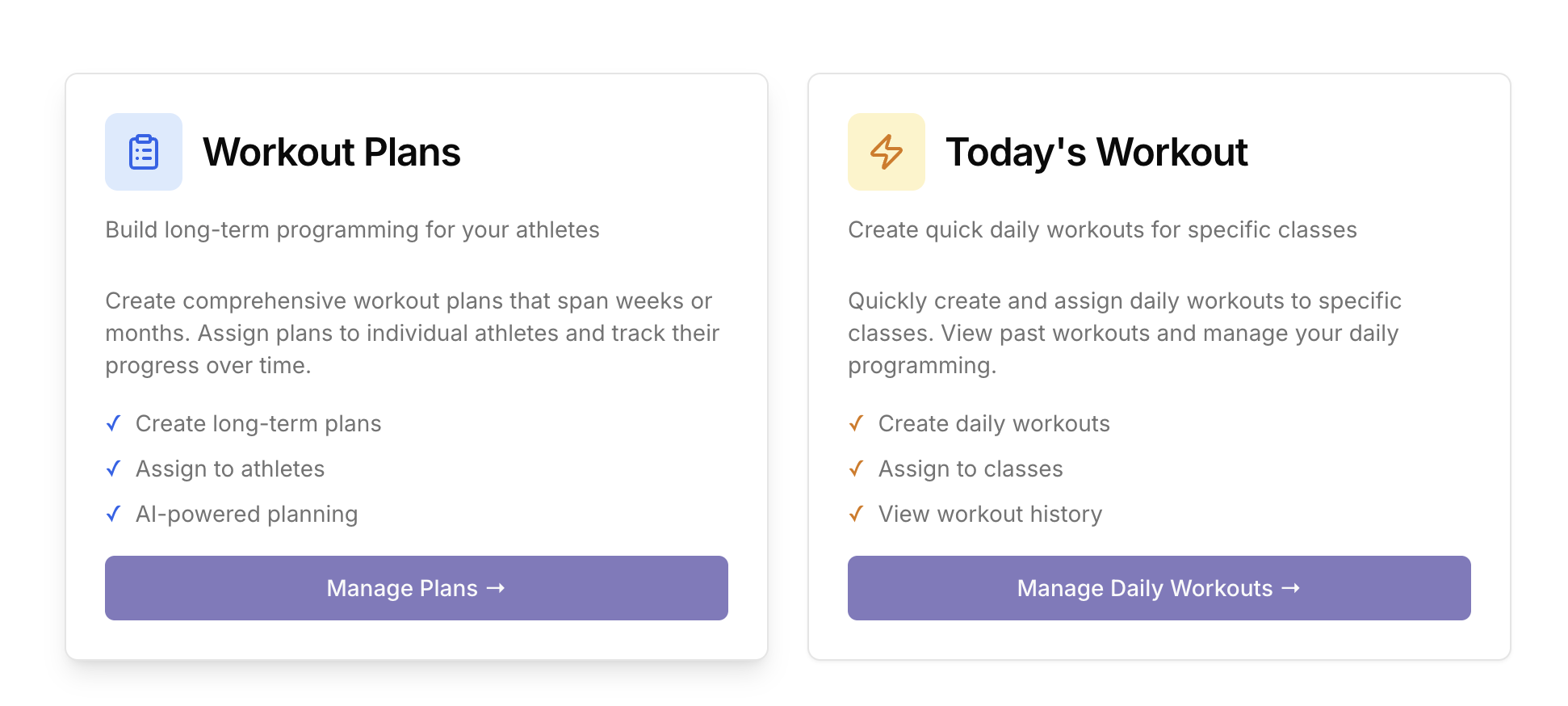Click the checkmark next to Assign to classes
This screenshot has height=706, width=1568.
(x=857, y=469)
